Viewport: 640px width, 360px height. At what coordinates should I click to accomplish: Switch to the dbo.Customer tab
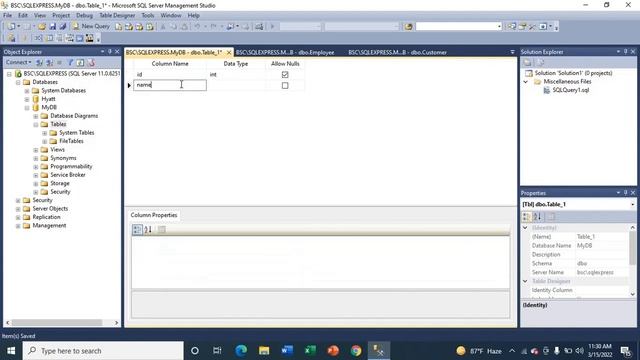coord(398,52)
